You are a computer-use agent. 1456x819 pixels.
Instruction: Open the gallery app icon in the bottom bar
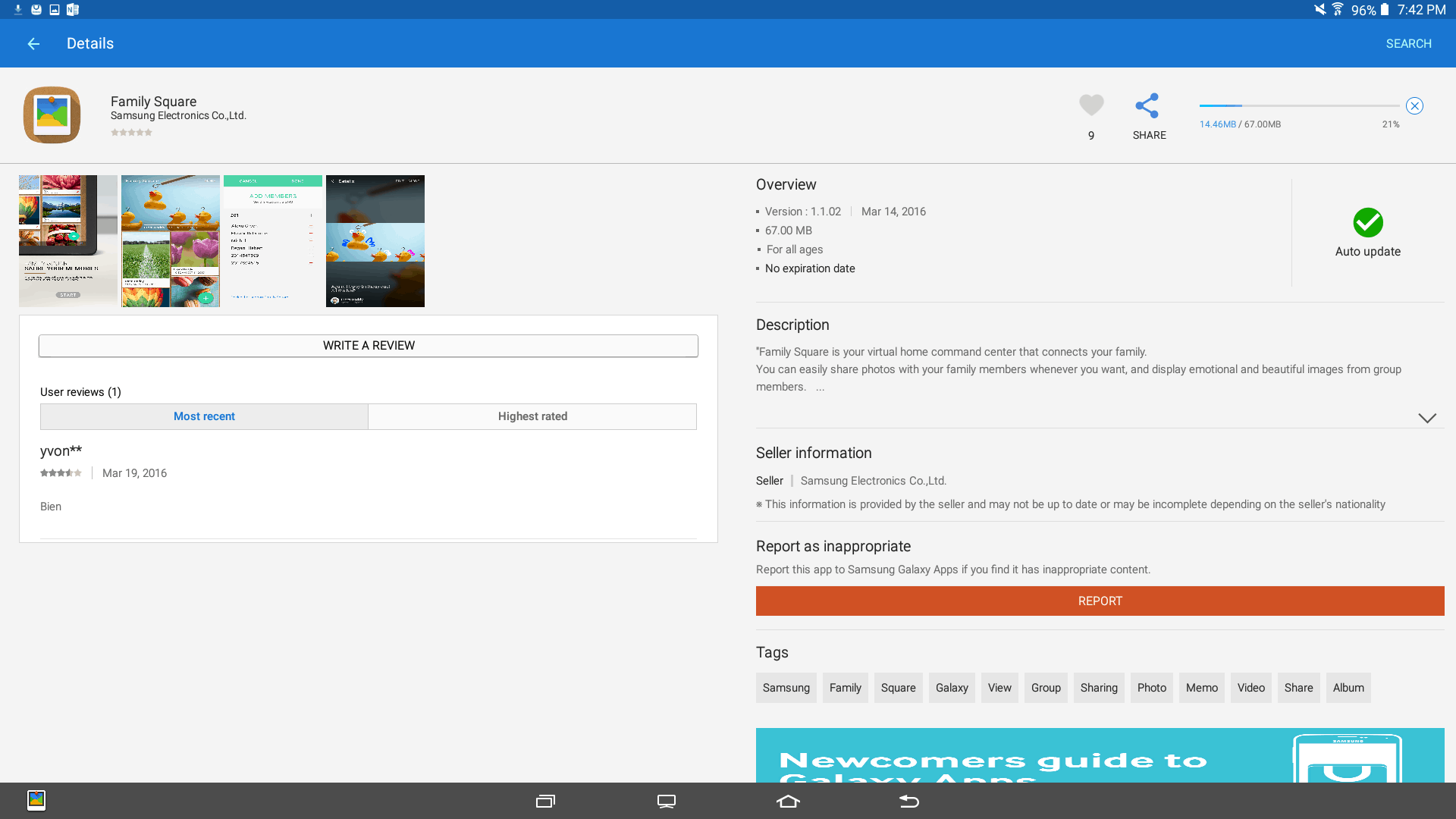pyautogui.click(x=36, y=800)
